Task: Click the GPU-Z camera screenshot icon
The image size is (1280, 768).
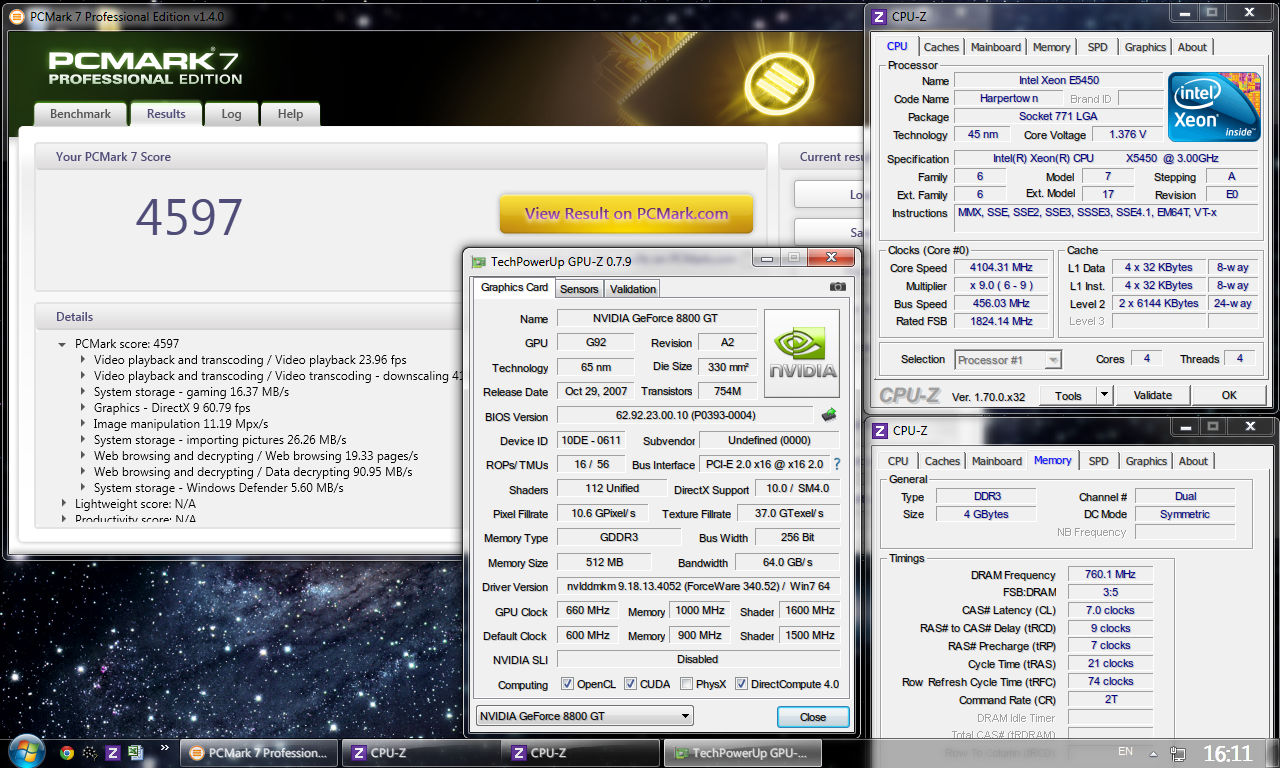Action: click(837, 287)
